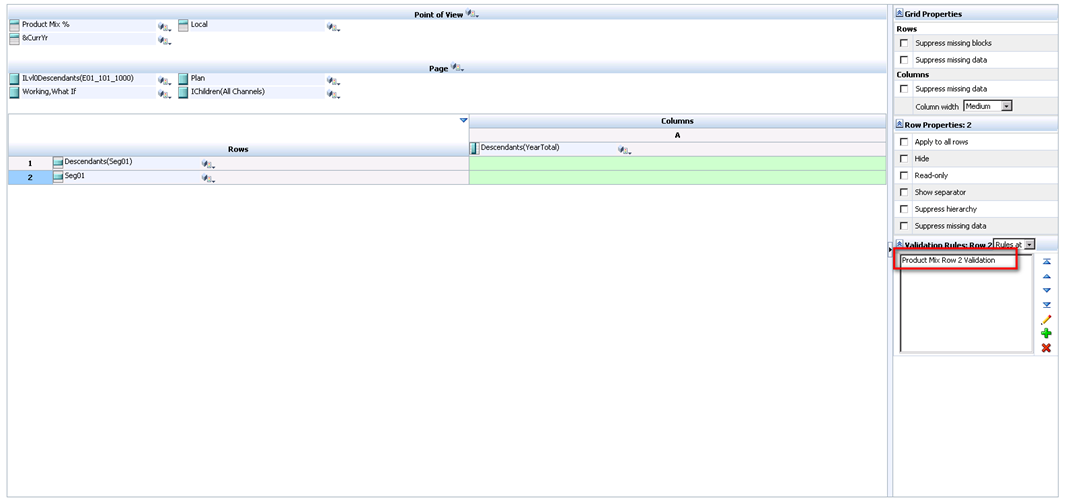Open dimension selector beside the Page heading
The height and width of the screenshot is (504, 1066).
[x=457, y=68]
